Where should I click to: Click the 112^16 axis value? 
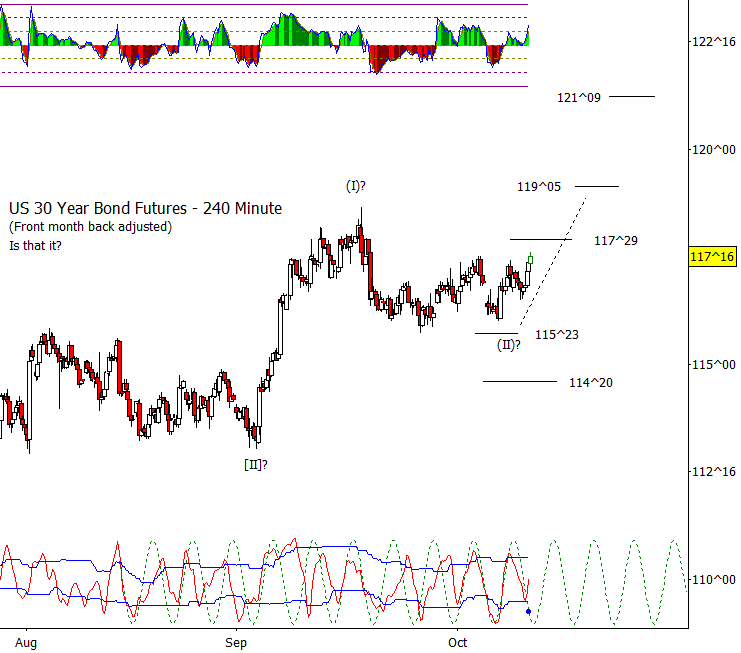[714, 472]
